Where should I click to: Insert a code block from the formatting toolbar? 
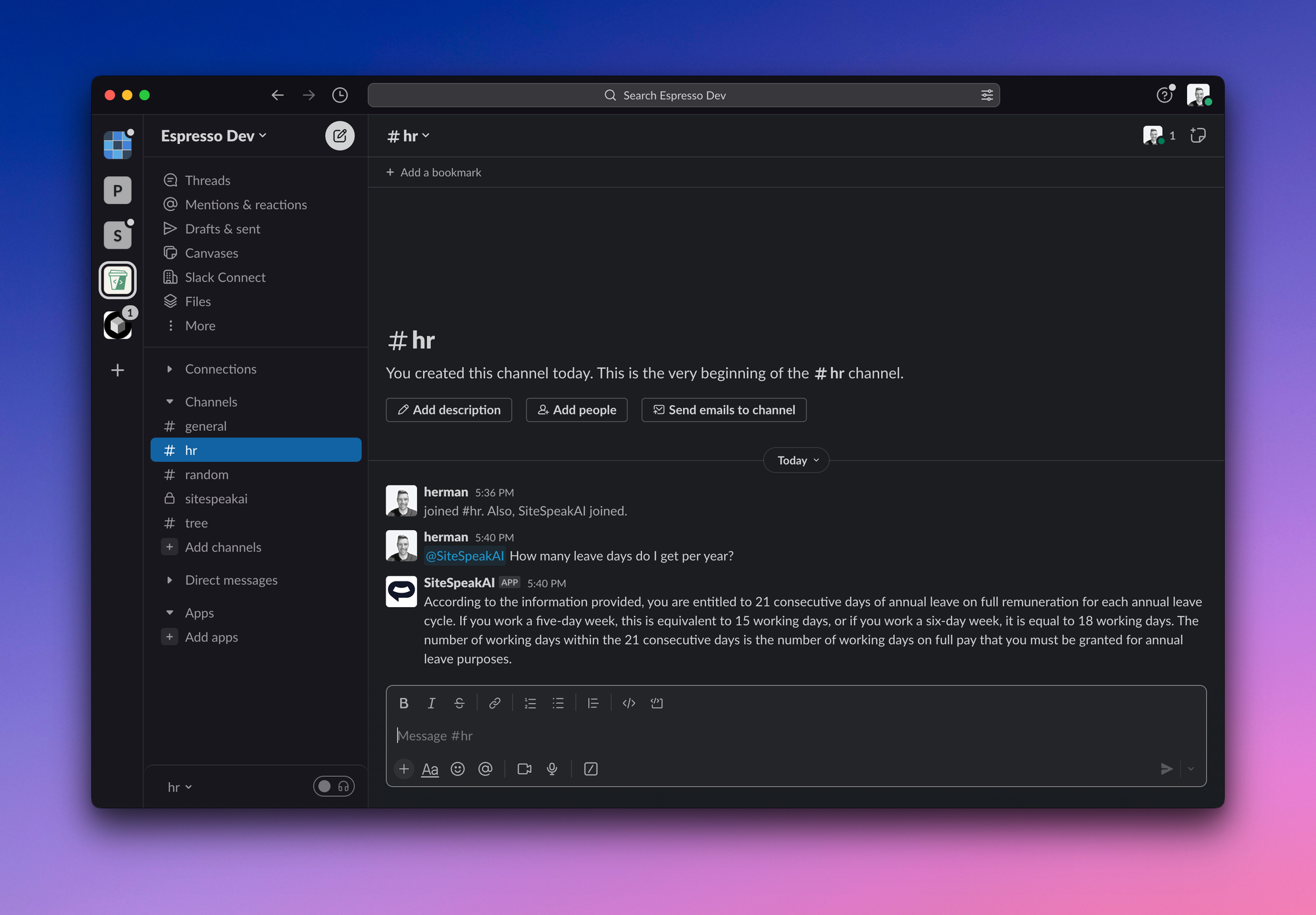coord(657,703)
